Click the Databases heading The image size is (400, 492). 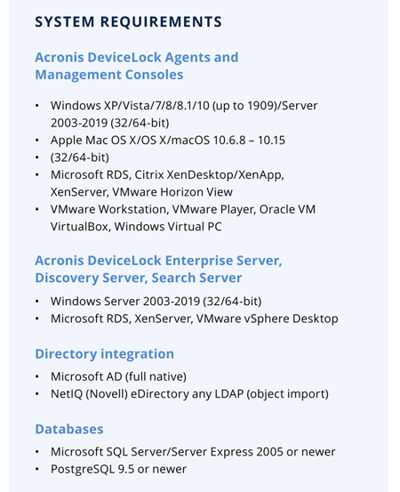pos(69,429)
